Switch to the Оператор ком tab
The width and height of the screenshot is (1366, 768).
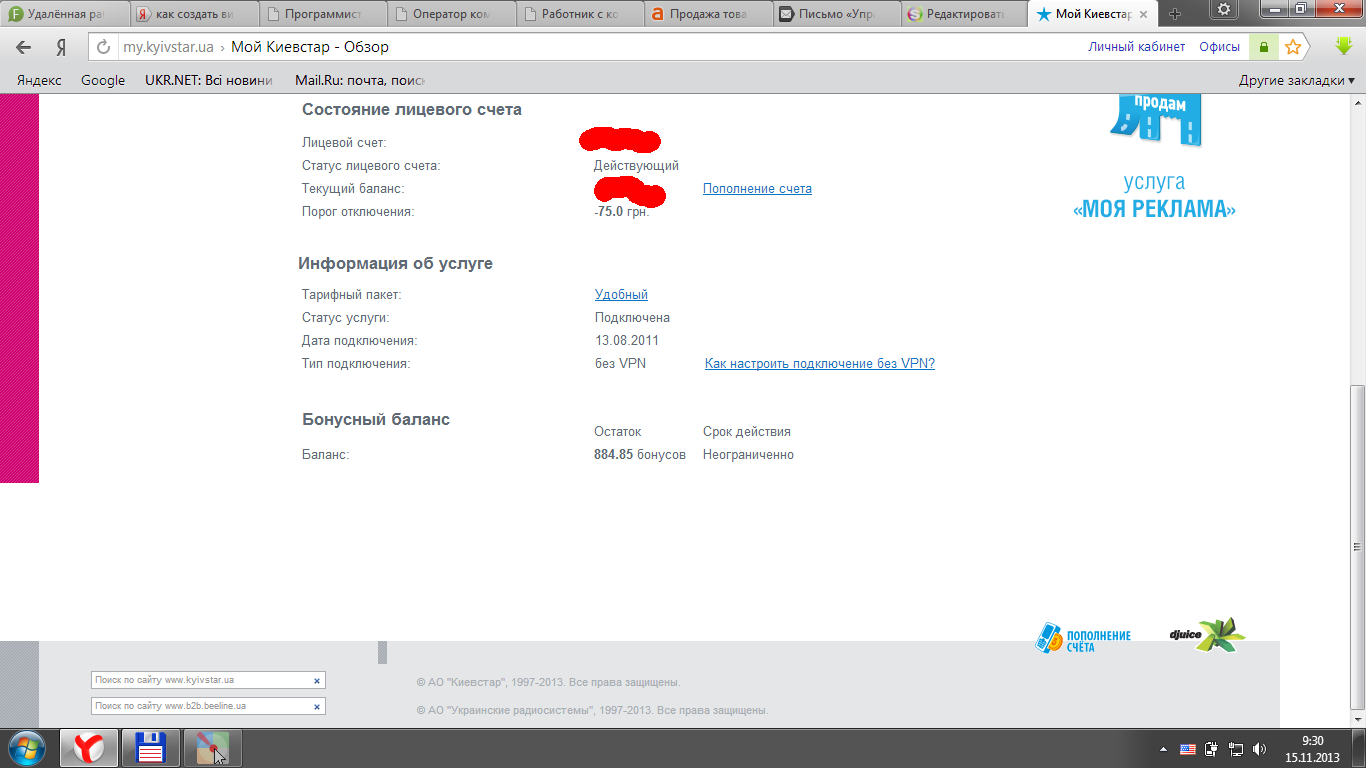click(x=452, y=14)
